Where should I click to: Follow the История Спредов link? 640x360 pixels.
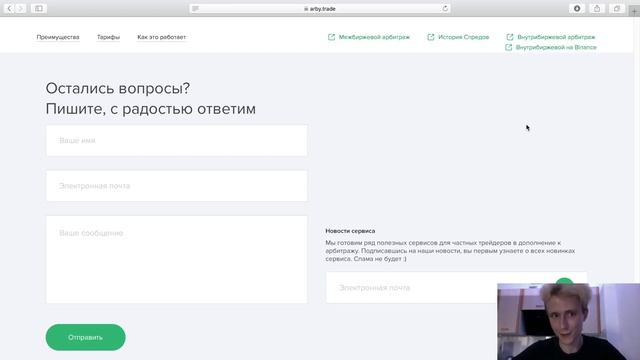463,37
